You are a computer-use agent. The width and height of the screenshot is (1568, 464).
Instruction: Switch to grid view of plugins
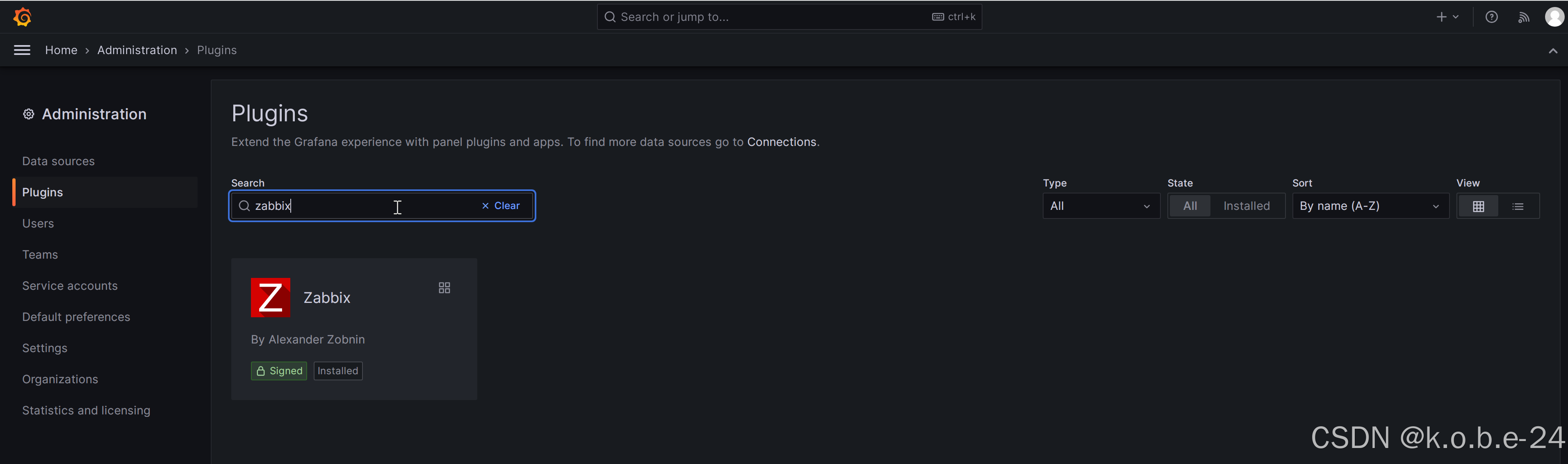[x=1479, y=206]
